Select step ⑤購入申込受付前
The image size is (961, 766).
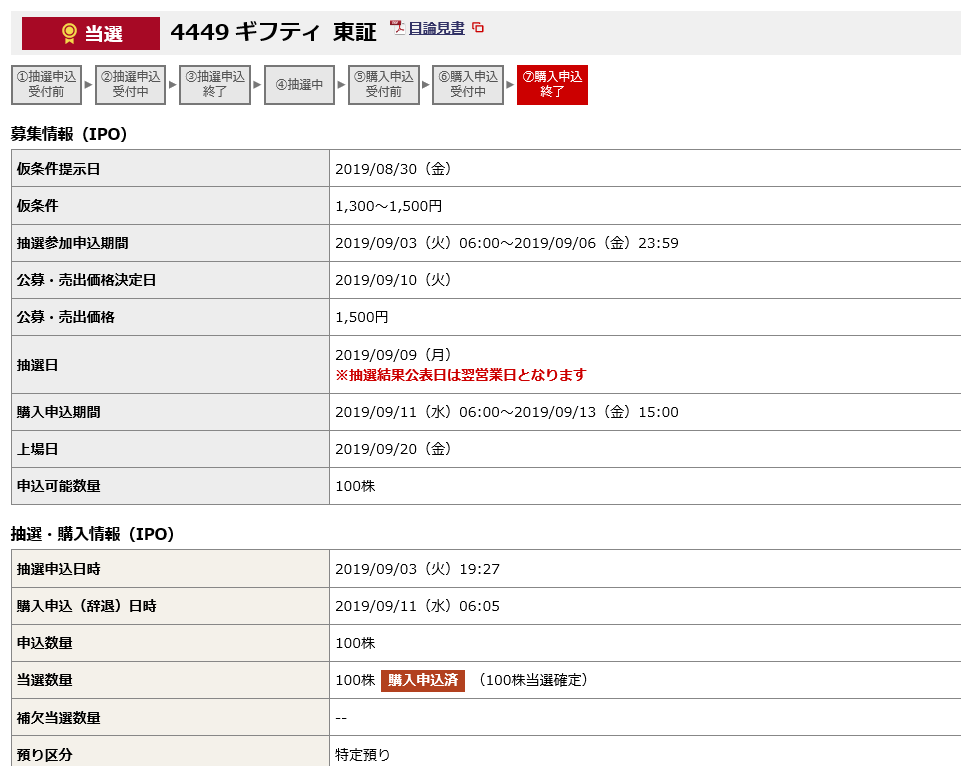click(383, 84)
